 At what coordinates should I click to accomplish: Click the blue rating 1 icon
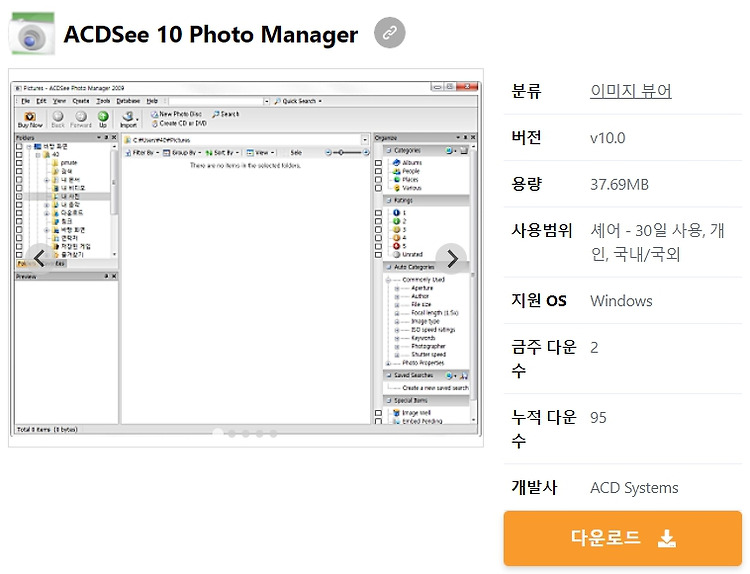pyautogui.click(x=396, y=213)
